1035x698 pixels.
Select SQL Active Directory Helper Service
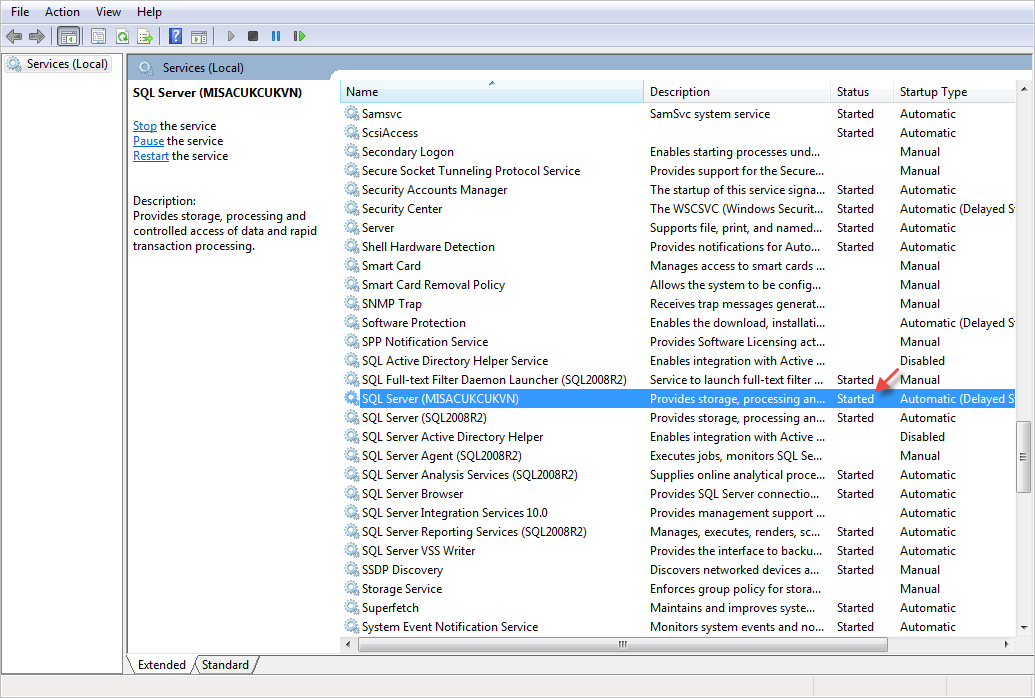(455, 361)
